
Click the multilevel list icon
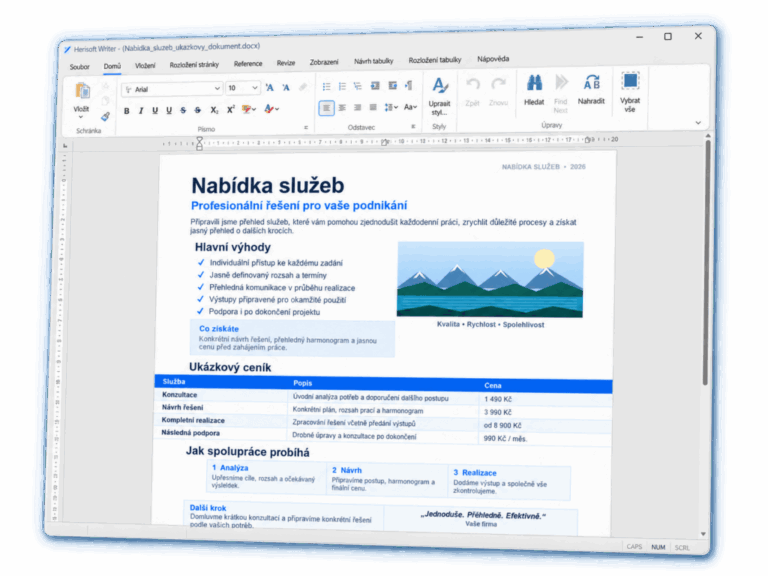coord(358,86)
